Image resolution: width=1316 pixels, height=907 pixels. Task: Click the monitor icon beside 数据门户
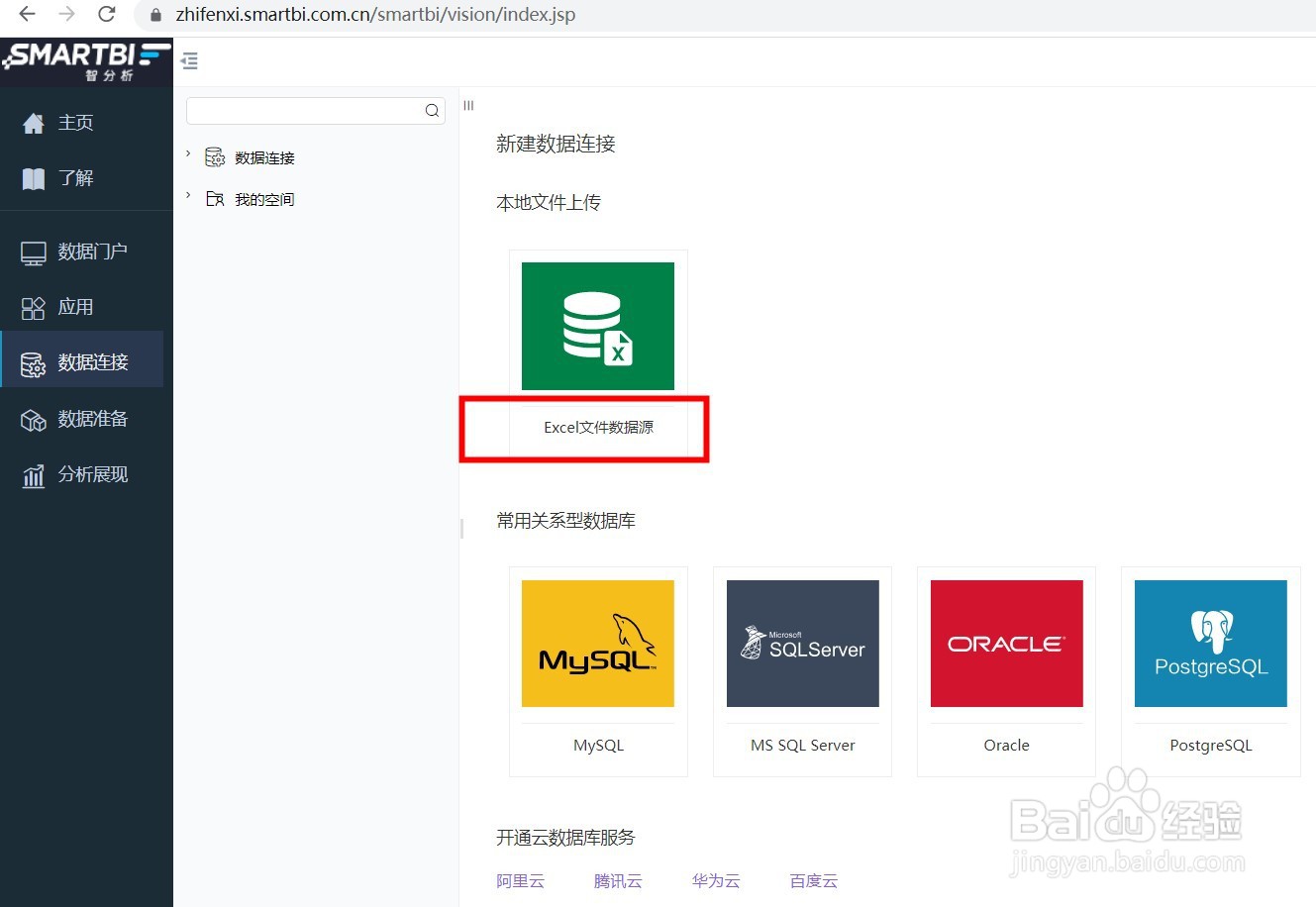click(34, 252)
